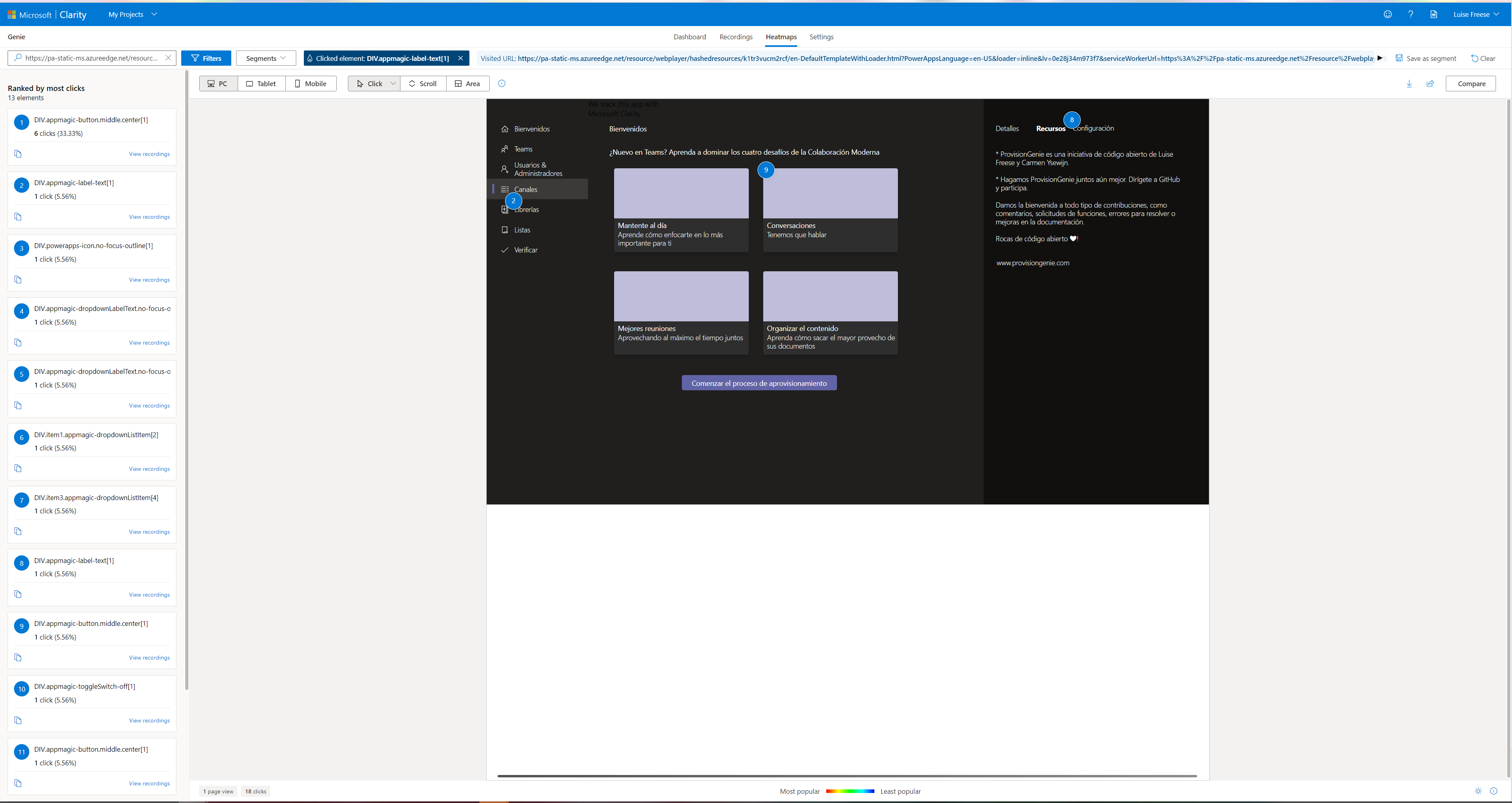Click the heatmap info icon

click(x=501, y=83)
